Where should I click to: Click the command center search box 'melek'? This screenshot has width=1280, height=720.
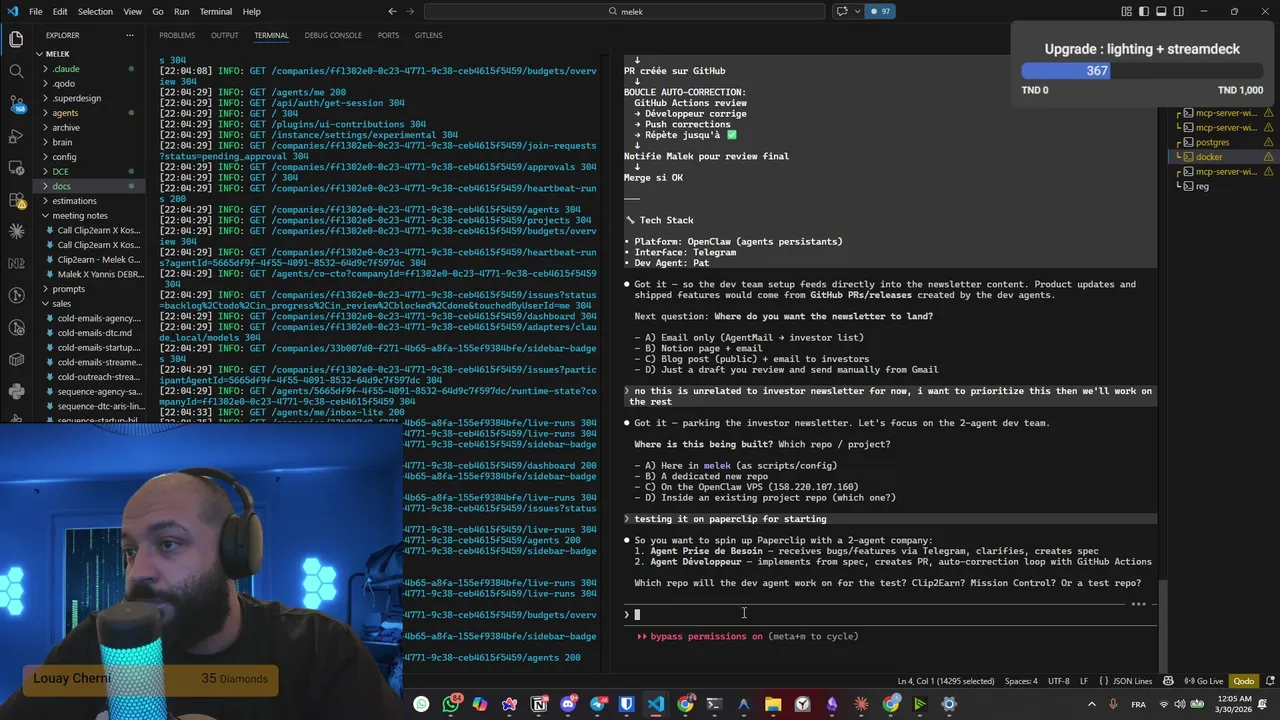(x=625, y=11)
